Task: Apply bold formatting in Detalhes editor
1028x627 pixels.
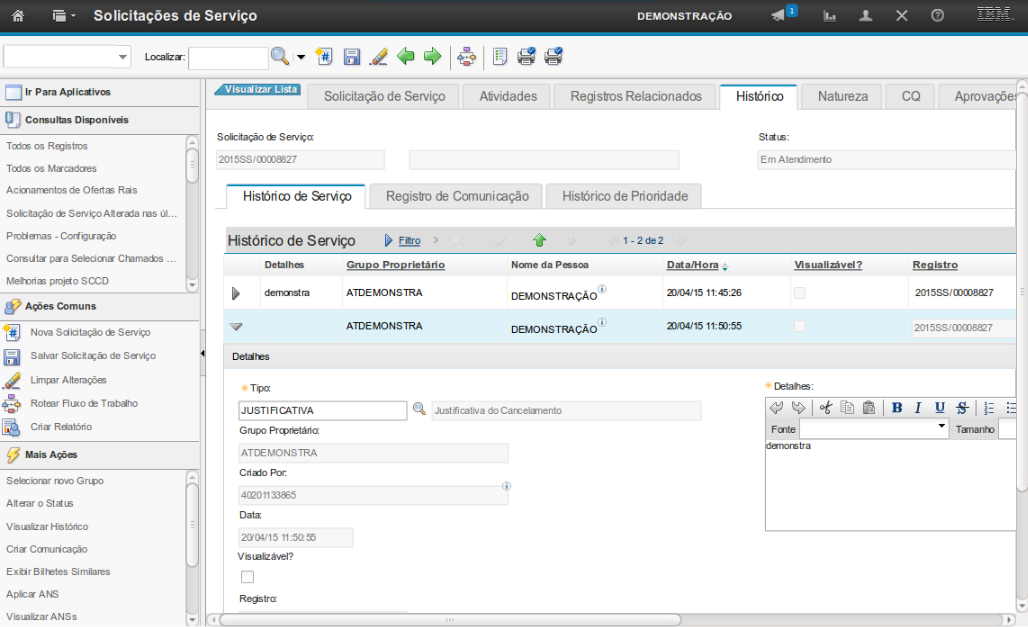Action: (x=896, y=407)
